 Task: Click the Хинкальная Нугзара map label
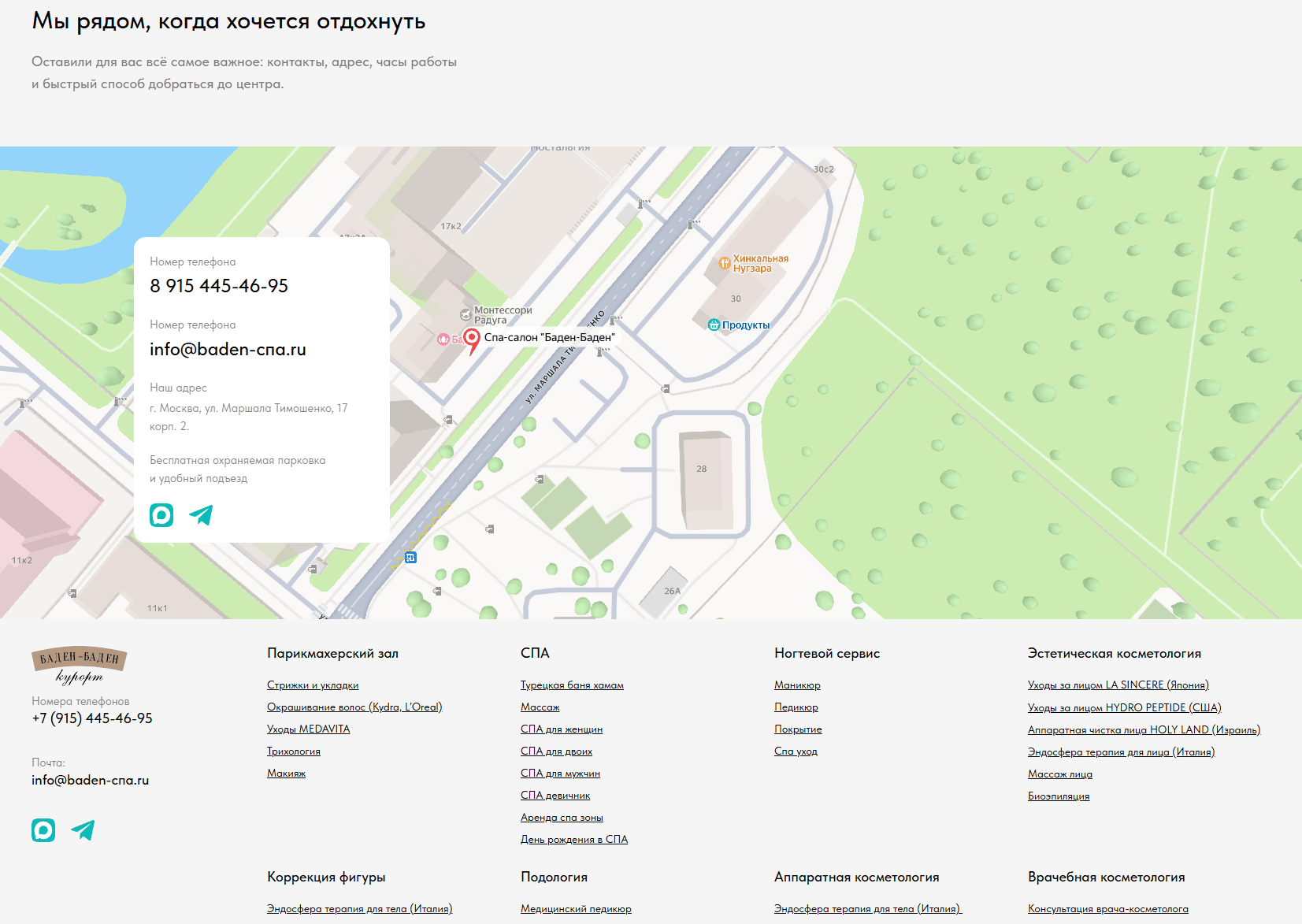(x=761, y=263)
